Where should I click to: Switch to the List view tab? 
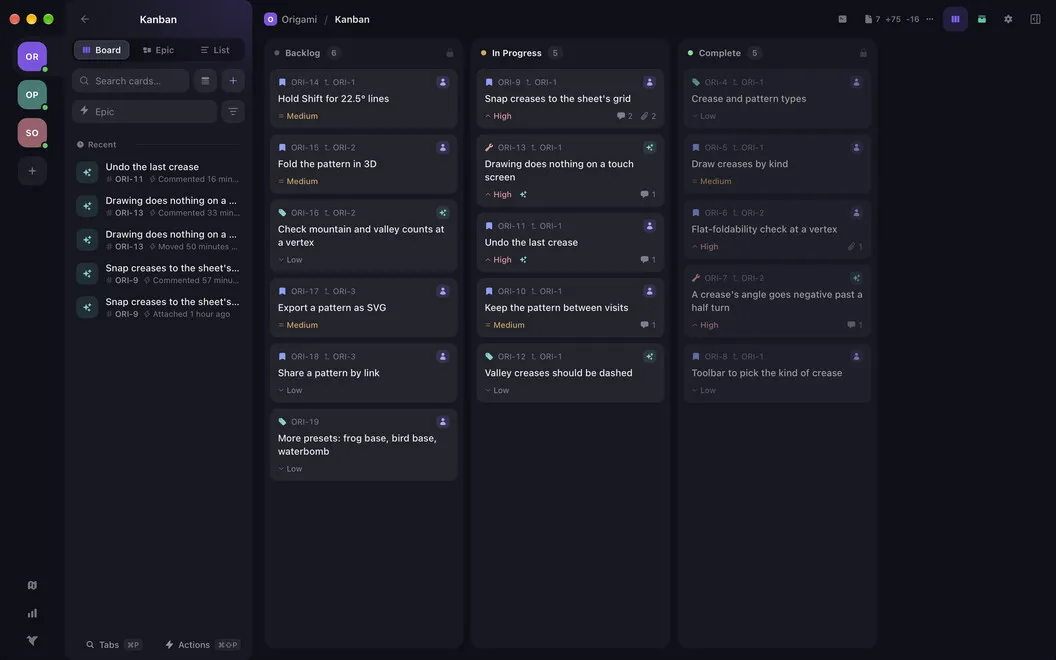pos(215,50)
